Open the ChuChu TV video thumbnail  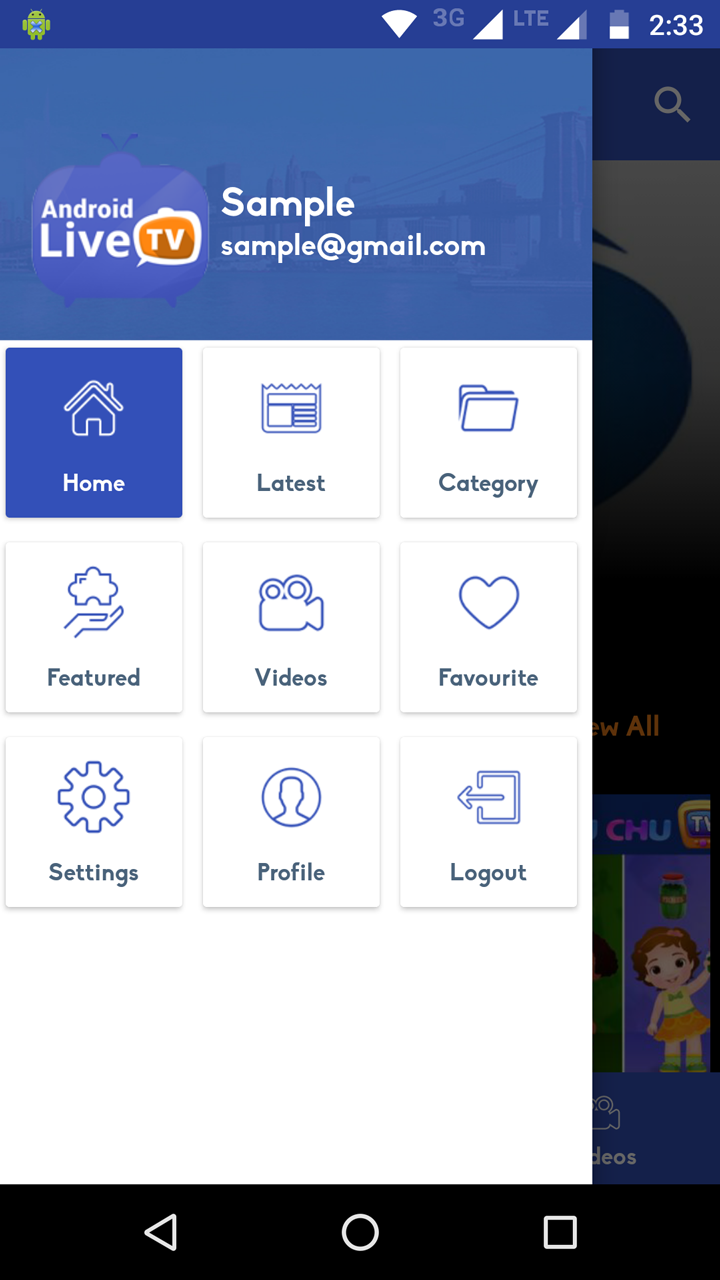tap(652, 933)
